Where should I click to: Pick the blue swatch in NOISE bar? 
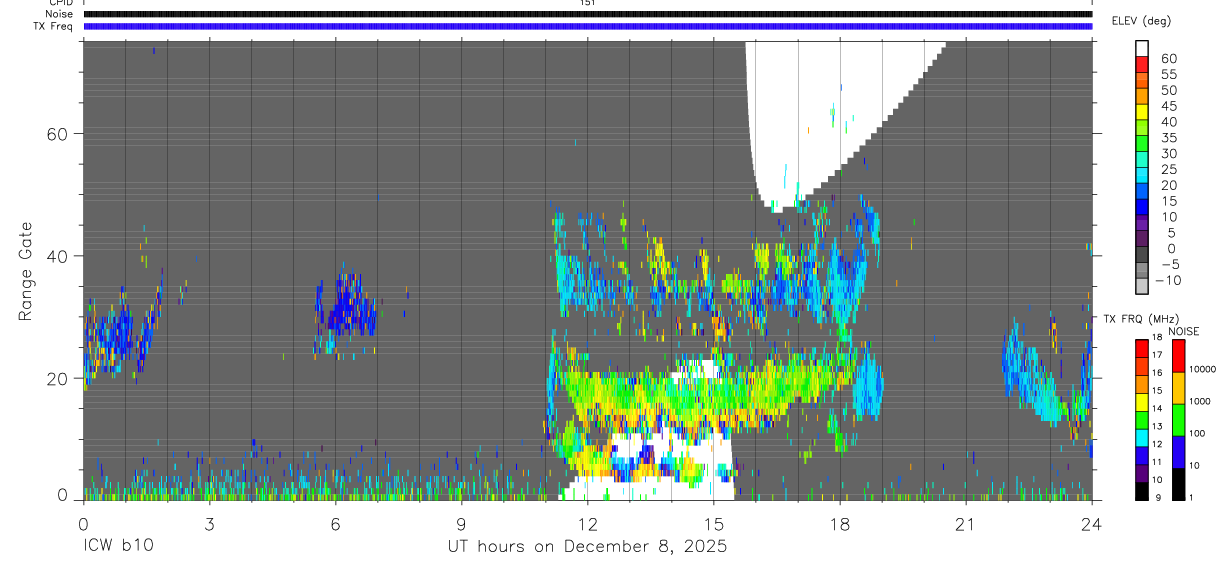click(1178, 451)
